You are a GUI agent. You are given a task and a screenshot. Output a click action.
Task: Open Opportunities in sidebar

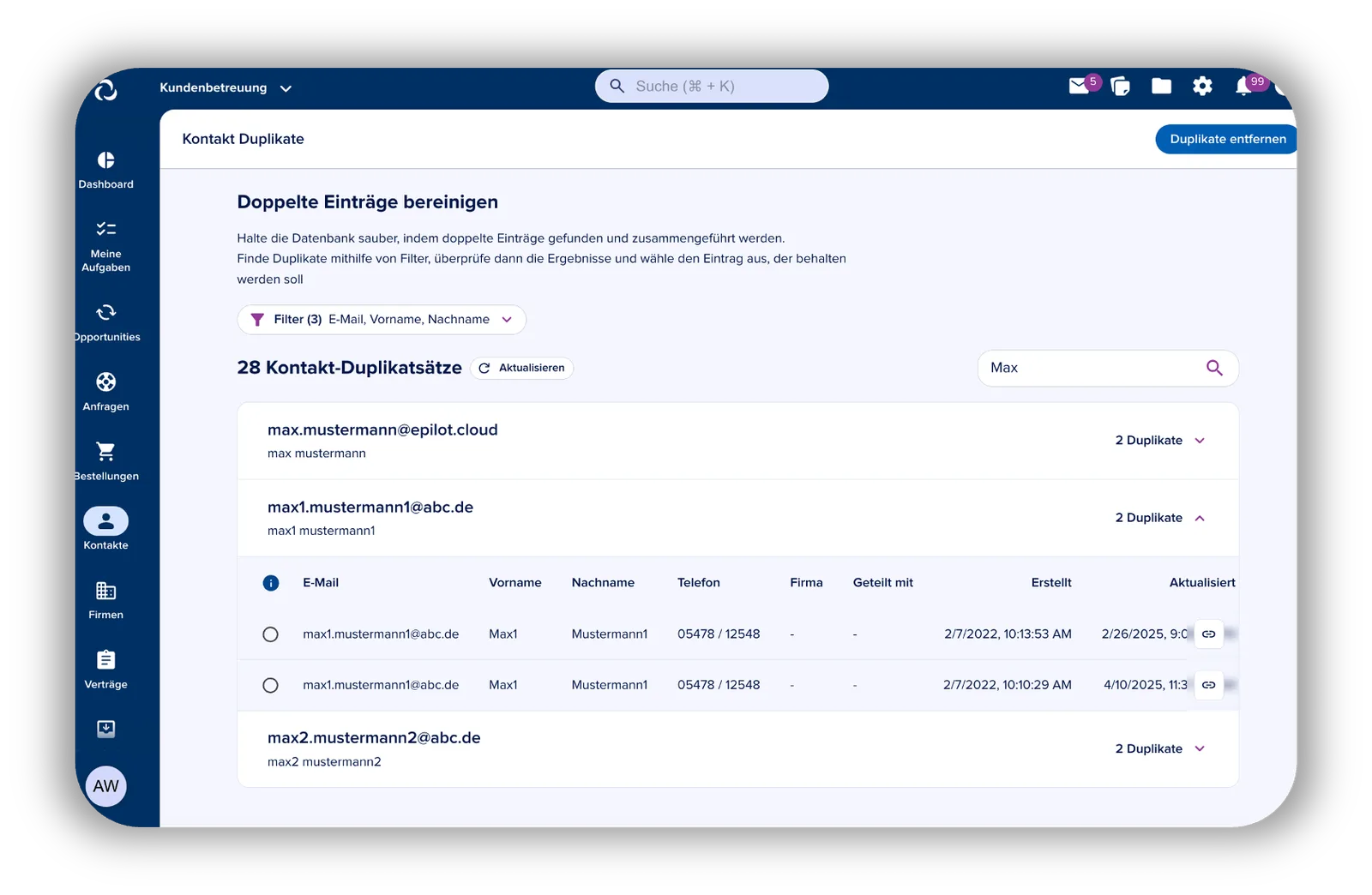106,322
